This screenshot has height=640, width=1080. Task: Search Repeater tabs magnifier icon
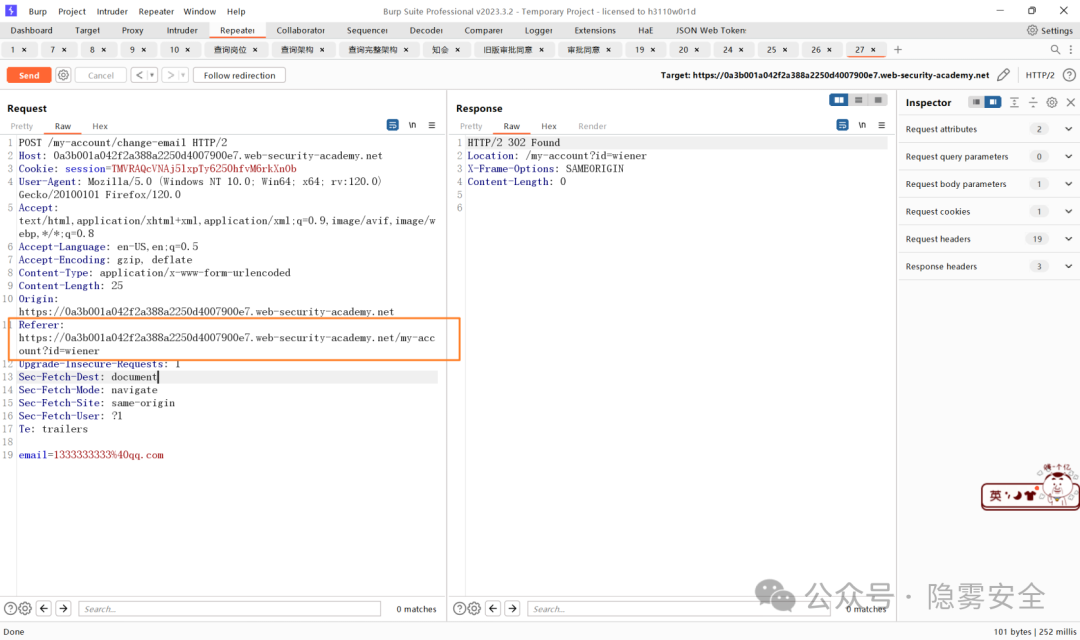point(1055,50)
